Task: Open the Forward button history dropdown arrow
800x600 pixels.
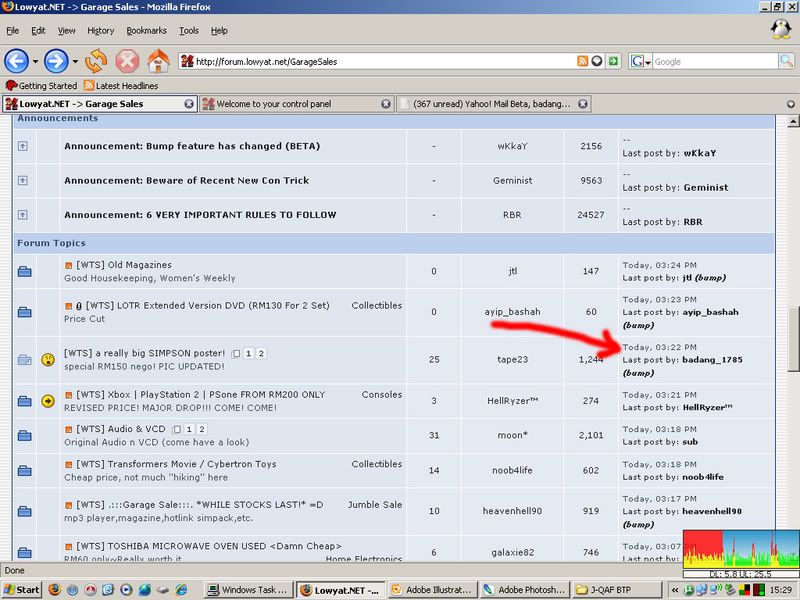Action: [x=75, y=61]
